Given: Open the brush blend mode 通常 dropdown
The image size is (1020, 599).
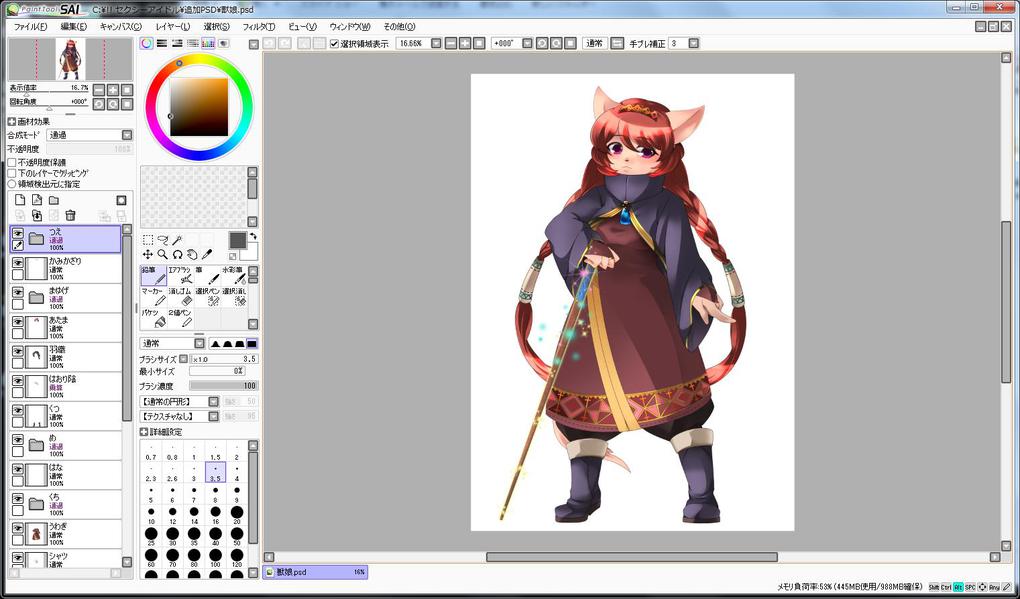Looking at the screenshot, I should click(x=199, y=343).
